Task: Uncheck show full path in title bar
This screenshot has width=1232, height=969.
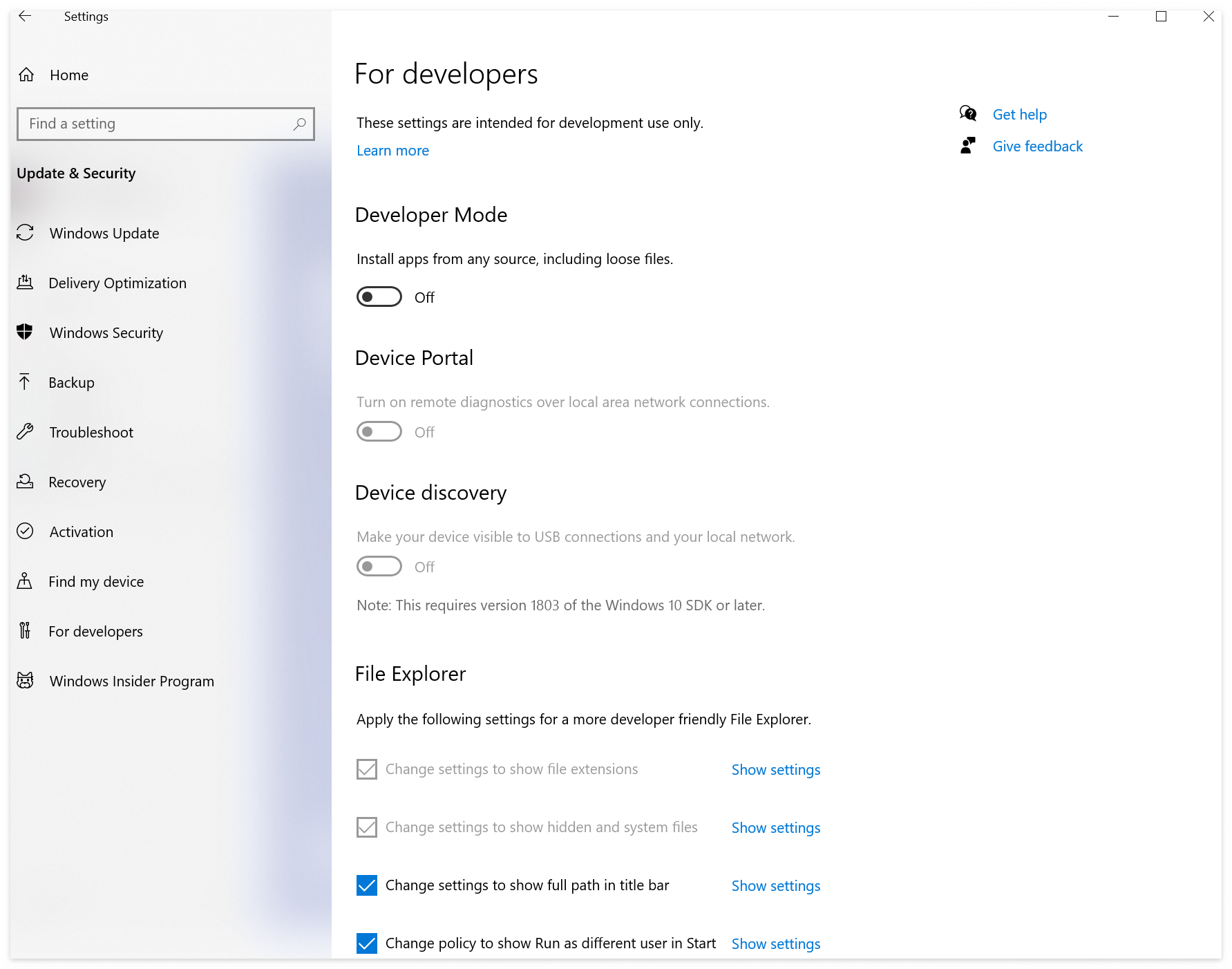Action: coord(367,885)
